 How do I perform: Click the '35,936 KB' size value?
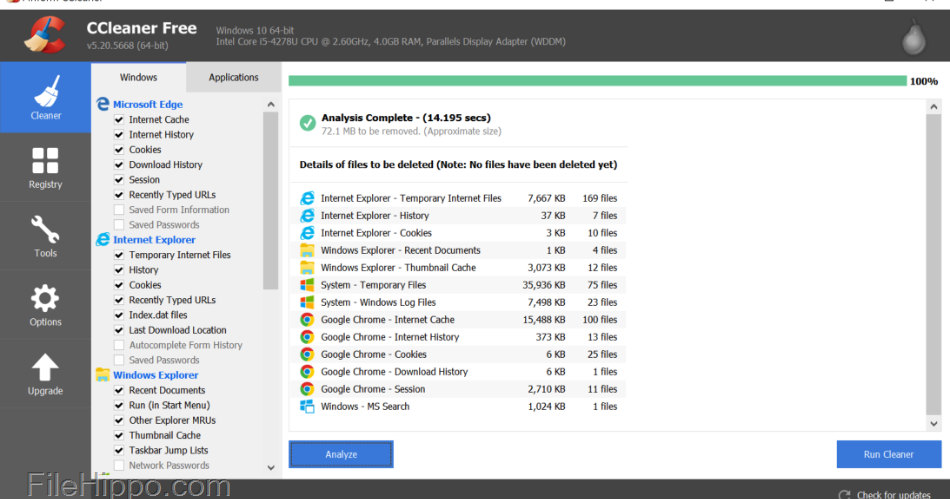click(x=544, y=285)
